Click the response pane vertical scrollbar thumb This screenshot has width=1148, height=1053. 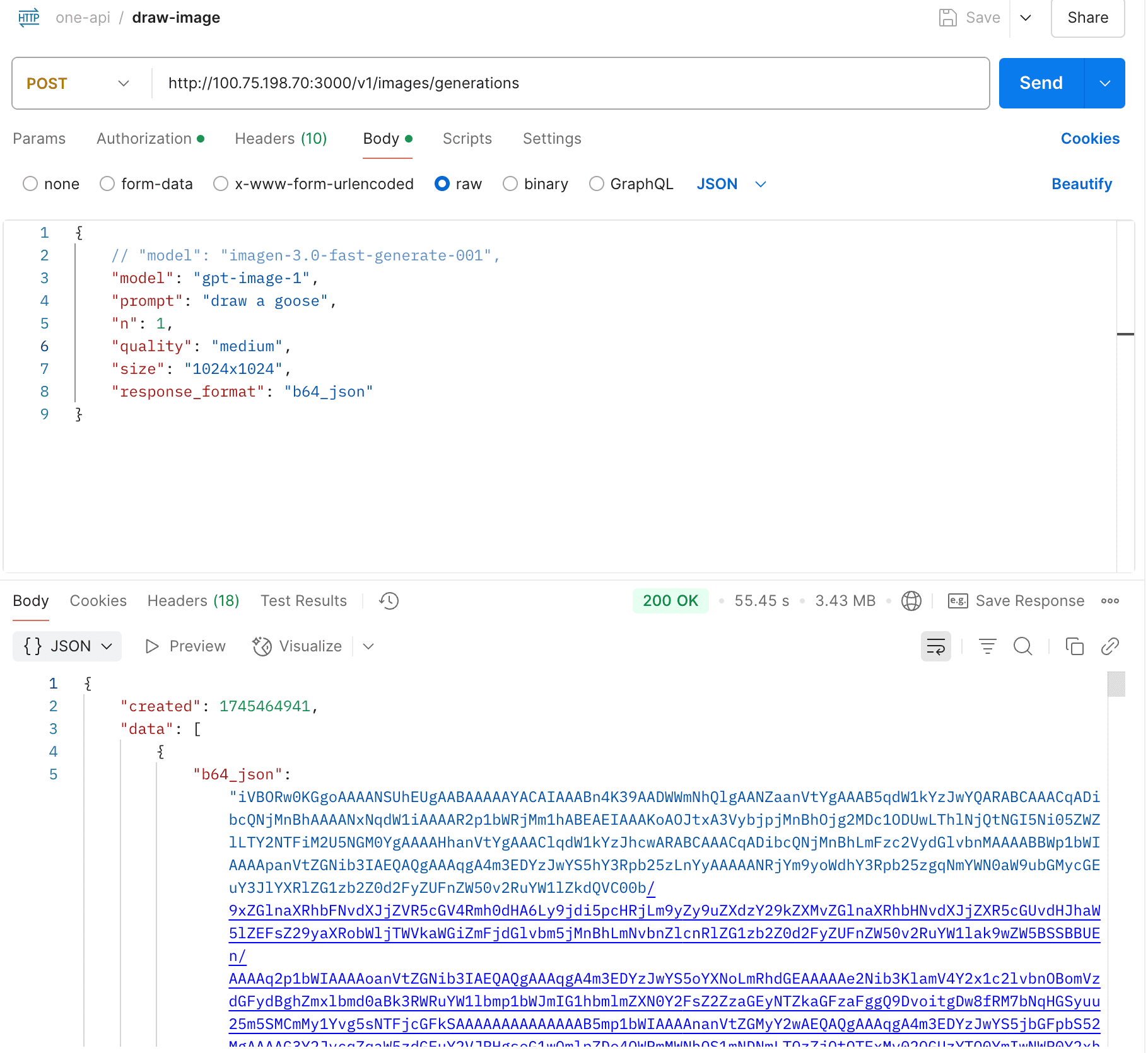coord(1116,684)
